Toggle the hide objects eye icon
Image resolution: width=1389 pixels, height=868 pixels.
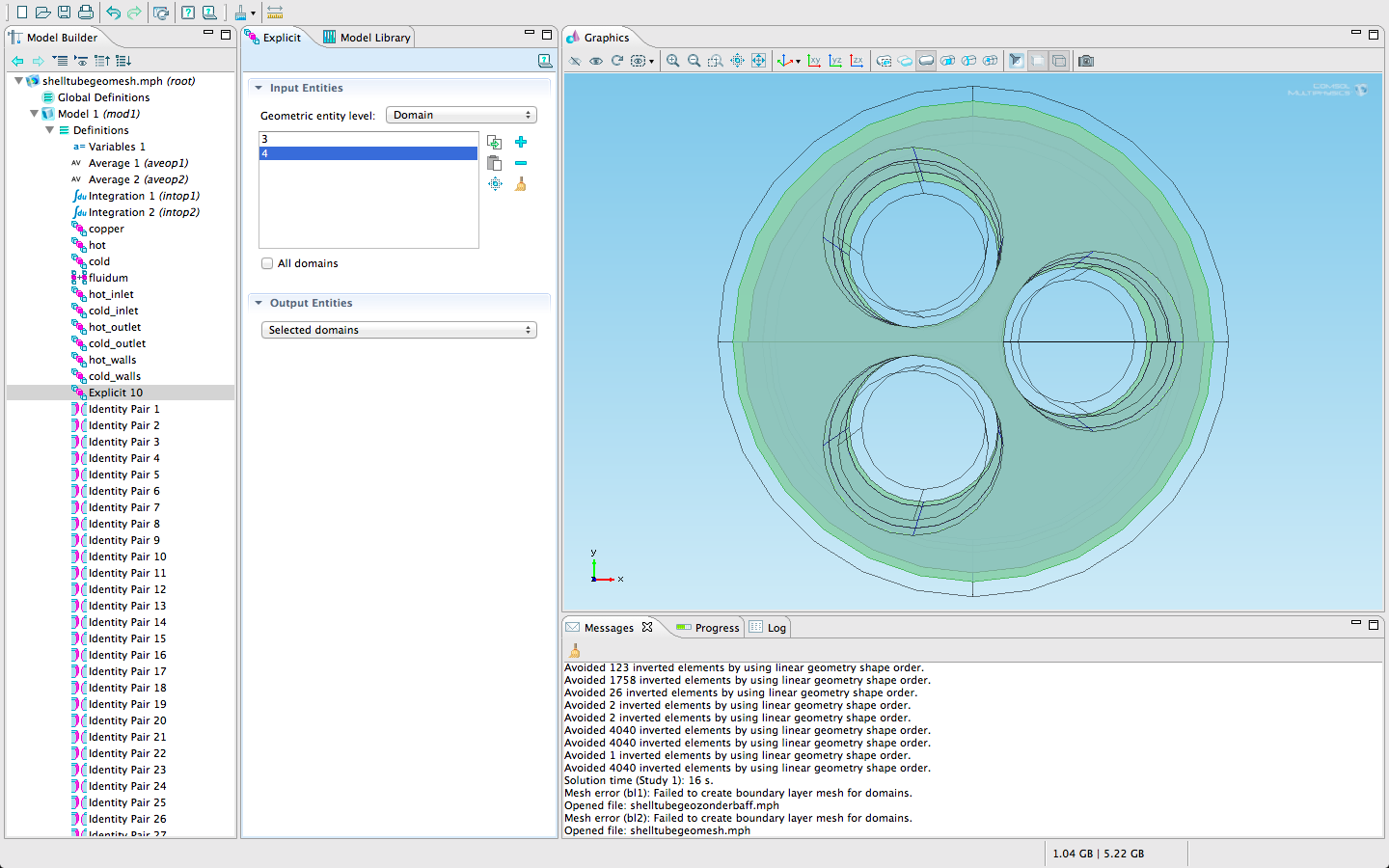596,61
